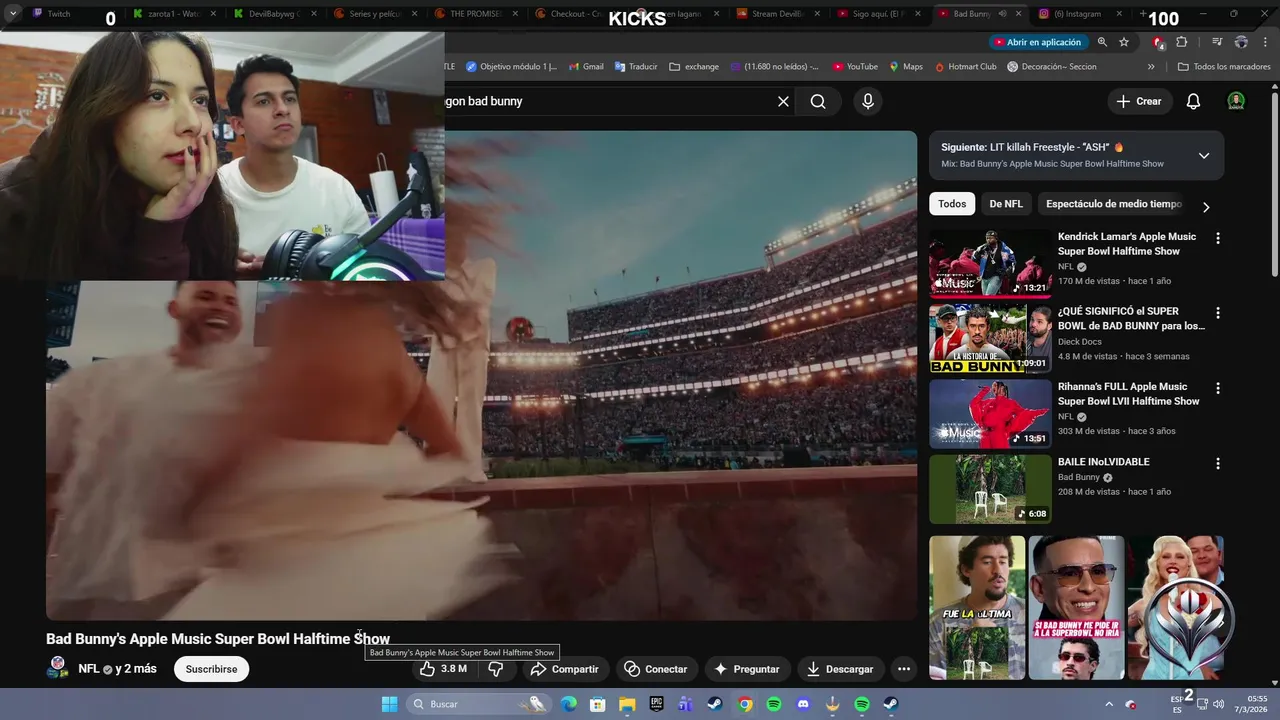
Task: Open the Gmail bookmark
Action: point(586,67)
